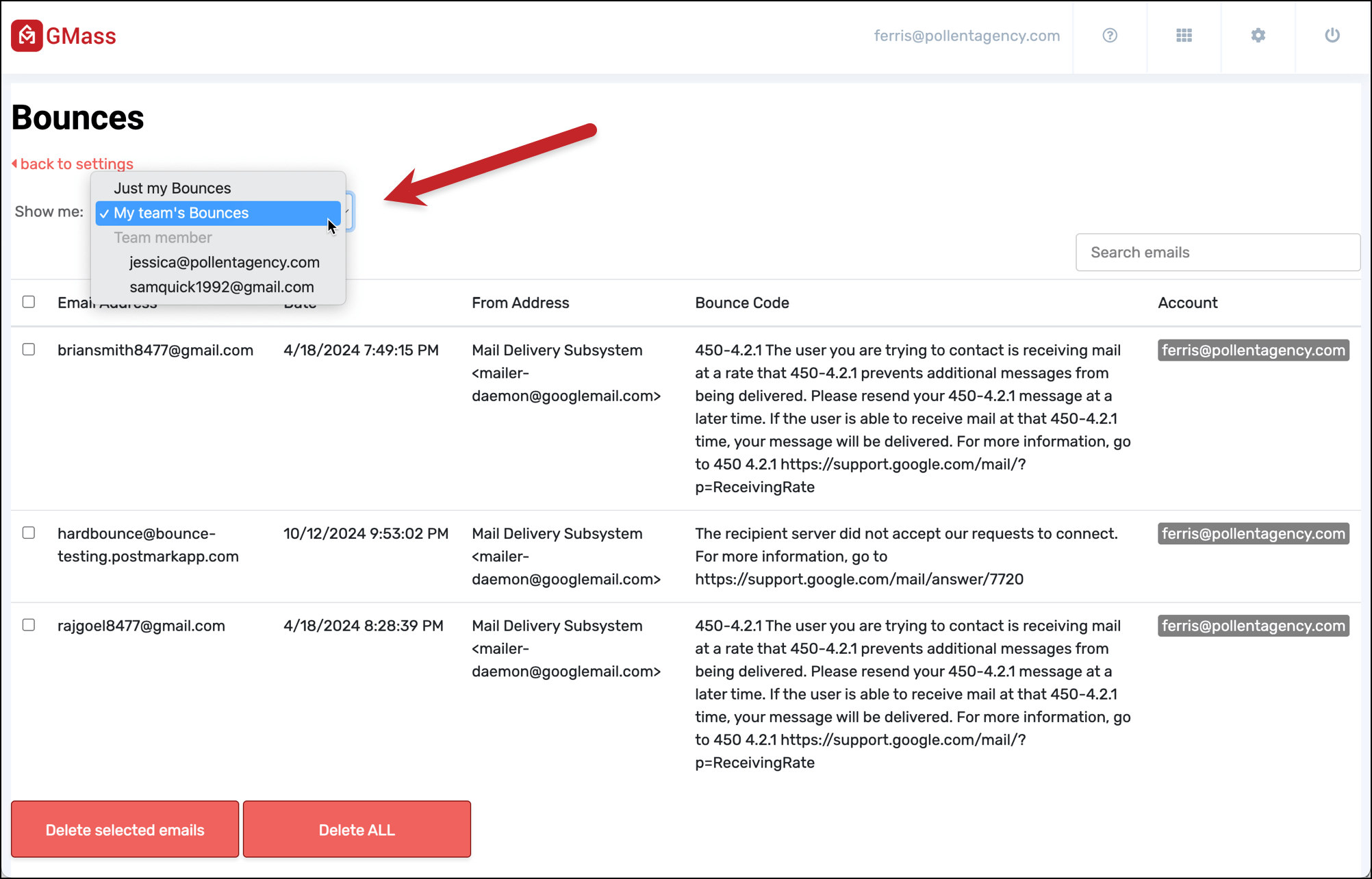This screenshot has height=879, width=1372.
Task: Select 'My team's Bounces' option
Action: 218,213
